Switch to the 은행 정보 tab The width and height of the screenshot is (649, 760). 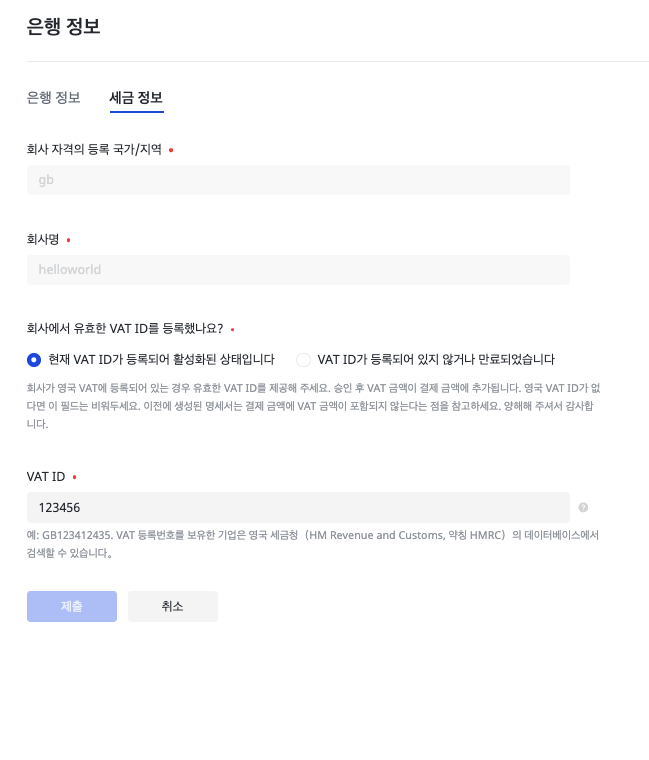tap(54, 98)
